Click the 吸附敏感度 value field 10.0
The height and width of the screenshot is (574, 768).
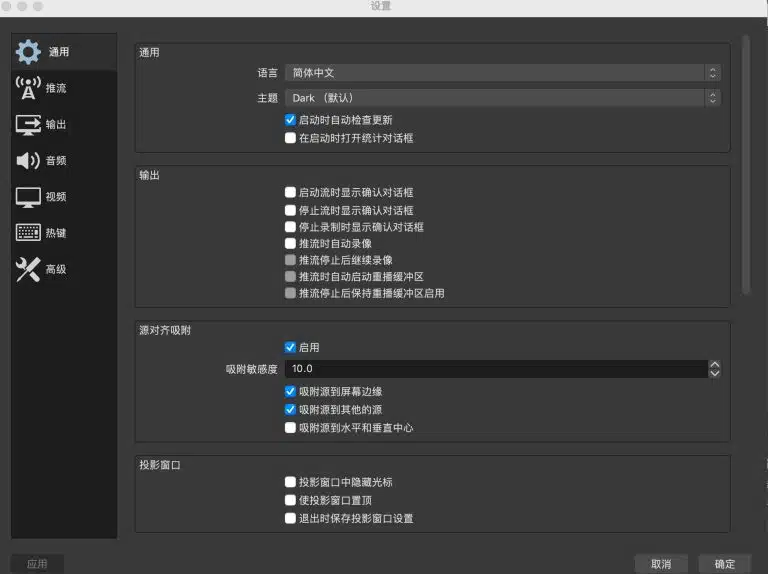[x=496, y=369]
